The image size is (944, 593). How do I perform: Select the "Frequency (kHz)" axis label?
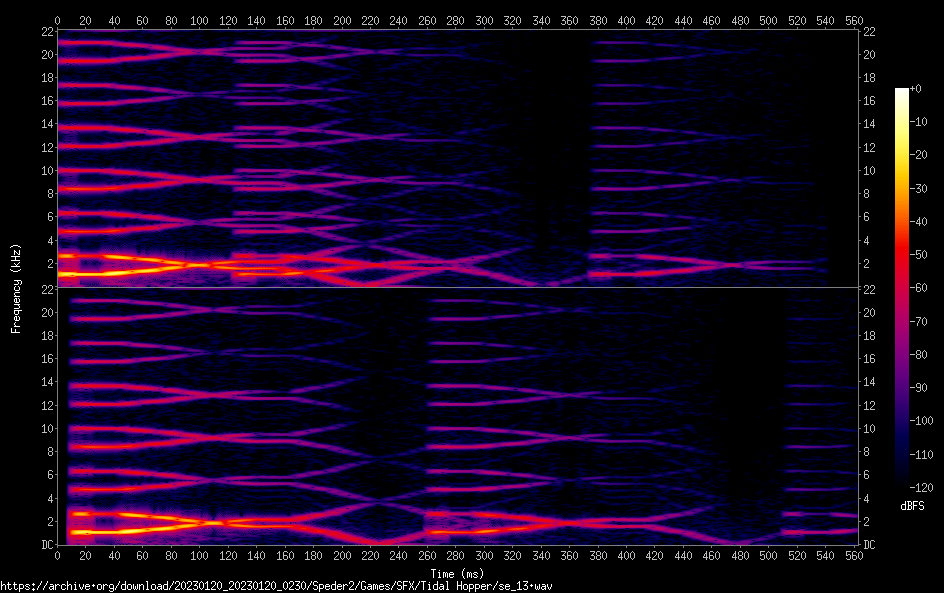(x=16, y=288)
